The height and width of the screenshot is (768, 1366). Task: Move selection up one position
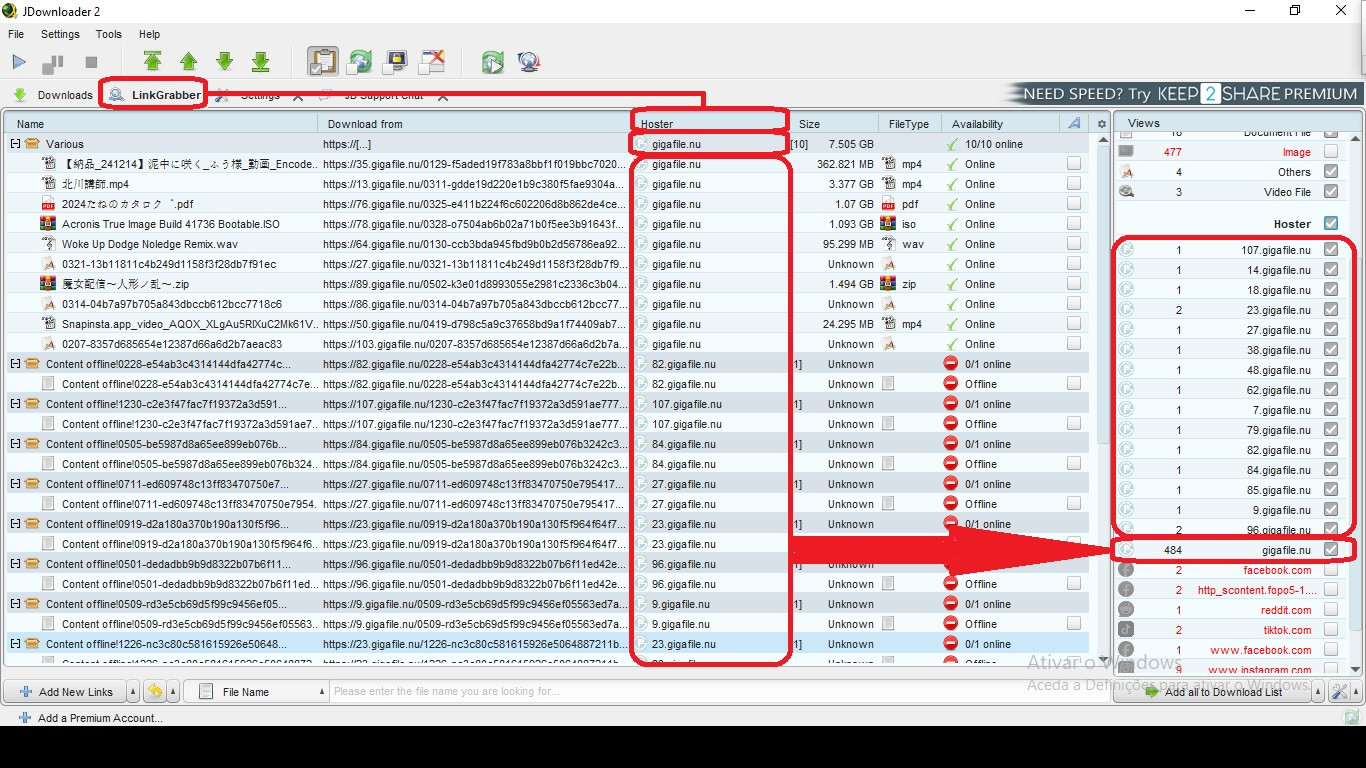[188, 62]
